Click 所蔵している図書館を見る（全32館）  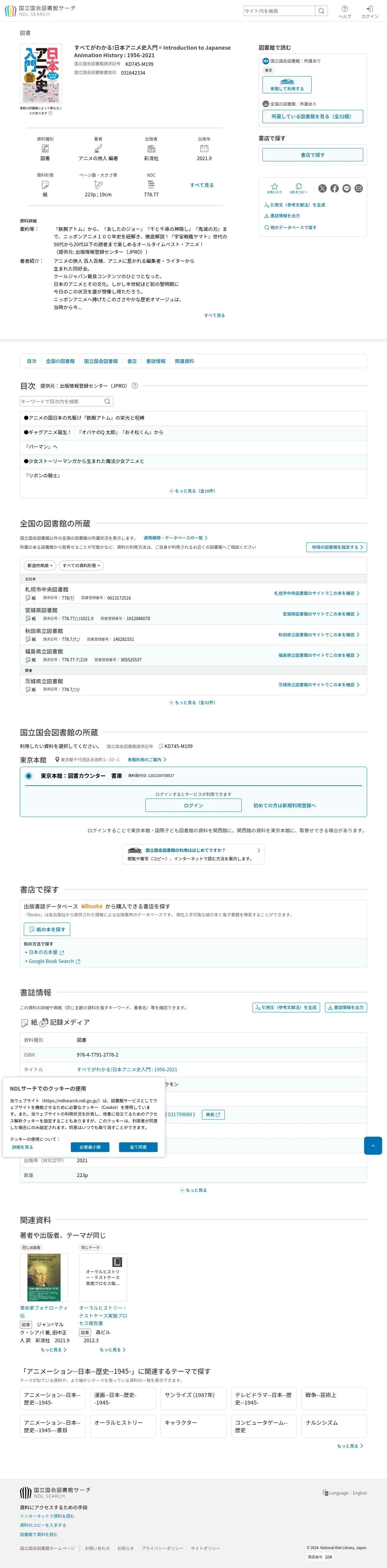point(313,116)
